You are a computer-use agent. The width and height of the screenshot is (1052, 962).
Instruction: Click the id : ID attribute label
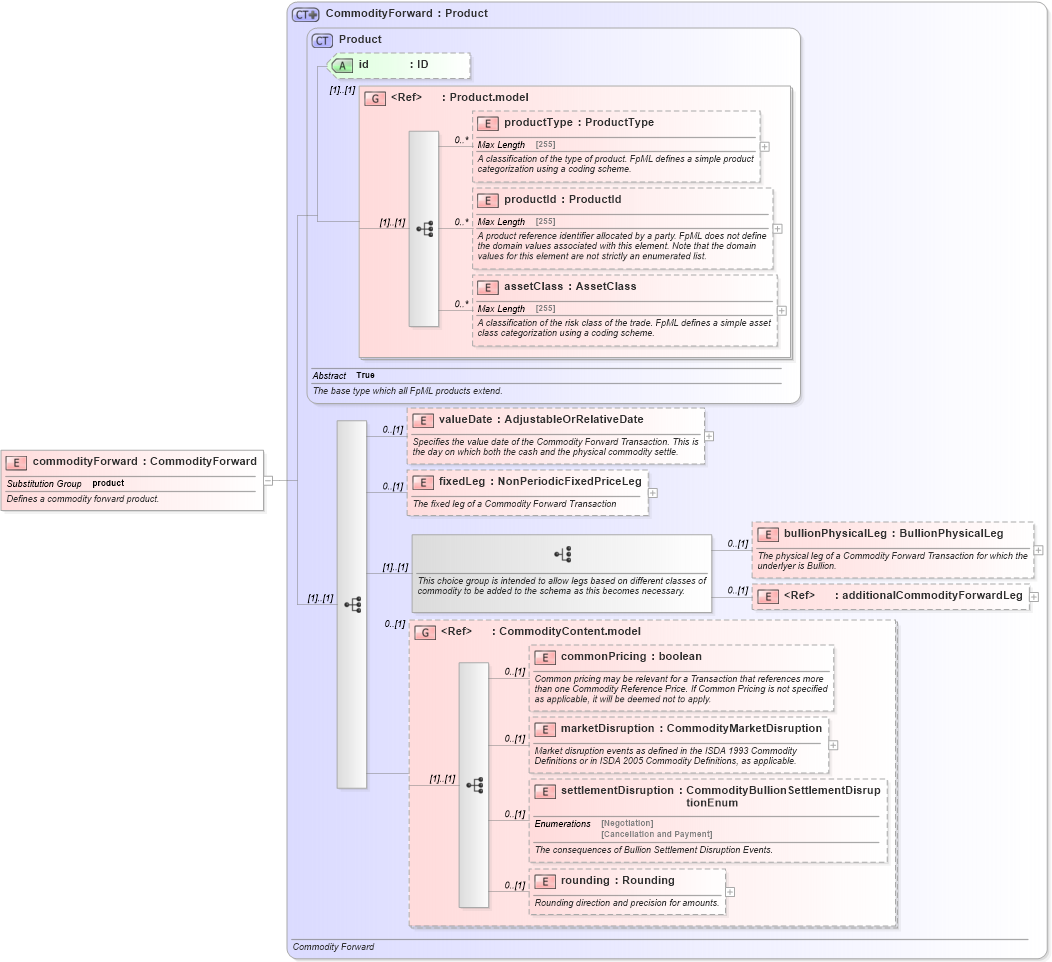pos(393,64)
